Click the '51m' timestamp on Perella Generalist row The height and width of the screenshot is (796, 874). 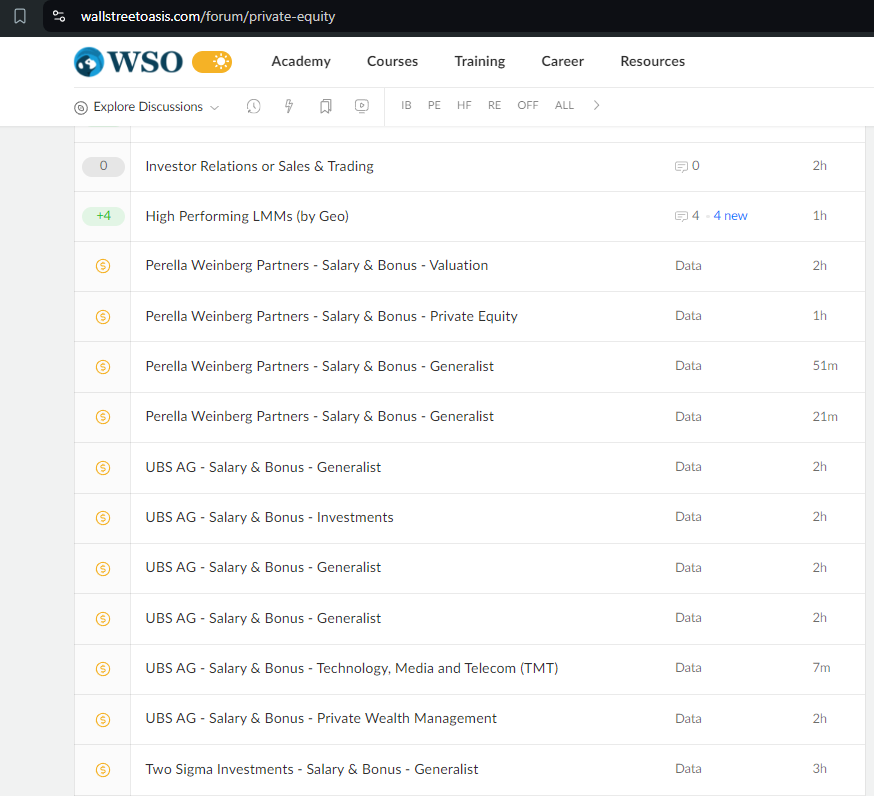(x=825, y=366)
